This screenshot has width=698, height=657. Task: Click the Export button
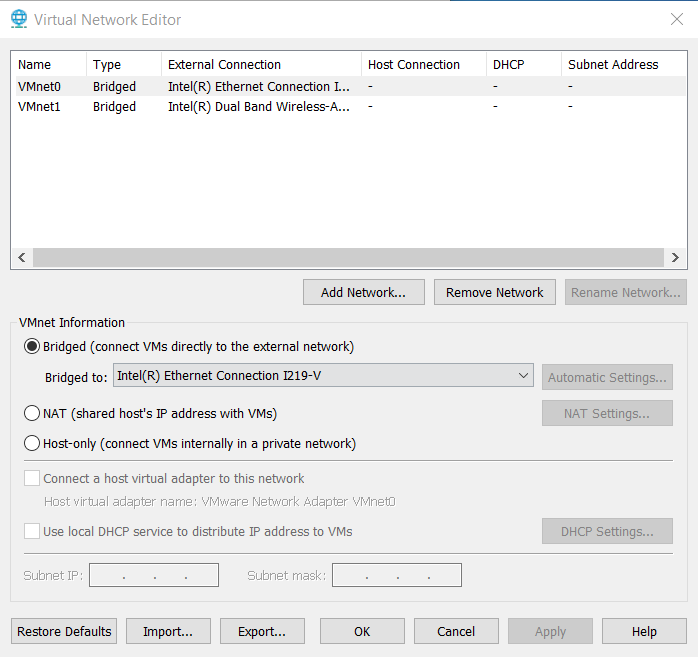(x=262, y=631)
